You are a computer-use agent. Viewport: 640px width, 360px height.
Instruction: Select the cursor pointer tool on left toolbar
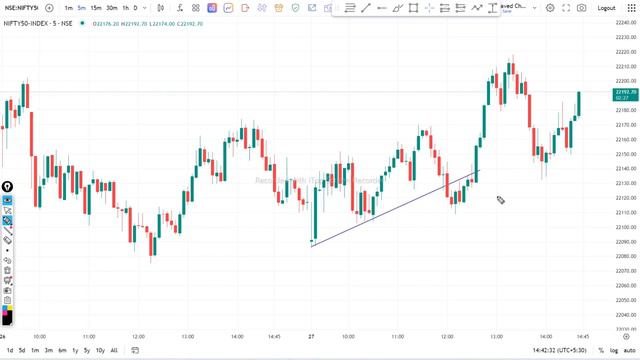pos(7,211)
